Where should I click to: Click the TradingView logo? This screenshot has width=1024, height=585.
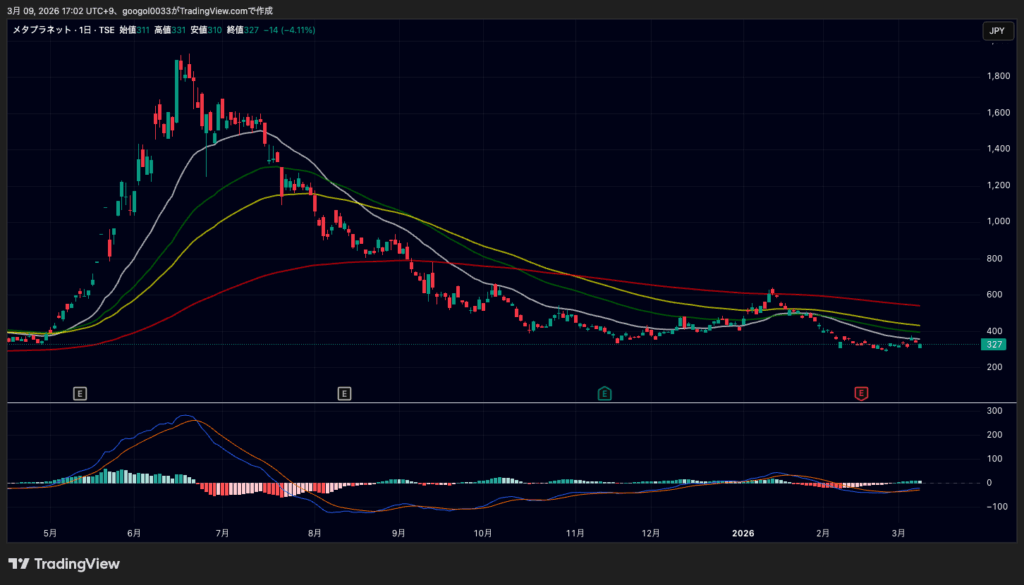click(64, 564)
